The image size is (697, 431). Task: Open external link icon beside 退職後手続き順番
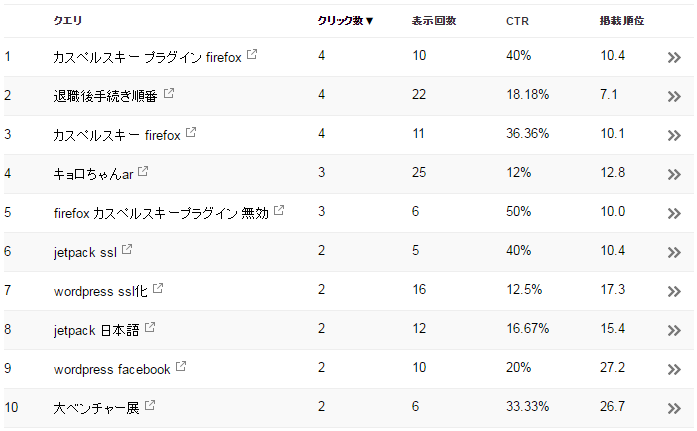click(x=169, y=93)
